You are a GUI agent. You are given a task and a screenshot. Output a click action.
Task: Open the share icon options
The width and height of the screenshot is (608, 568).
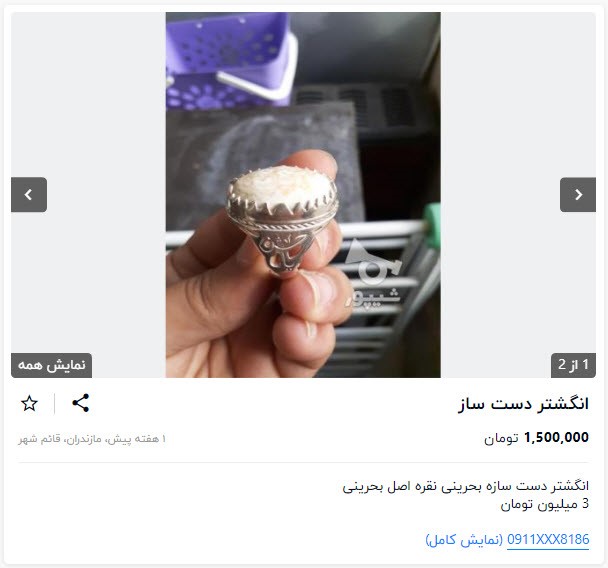click(81, 403)
